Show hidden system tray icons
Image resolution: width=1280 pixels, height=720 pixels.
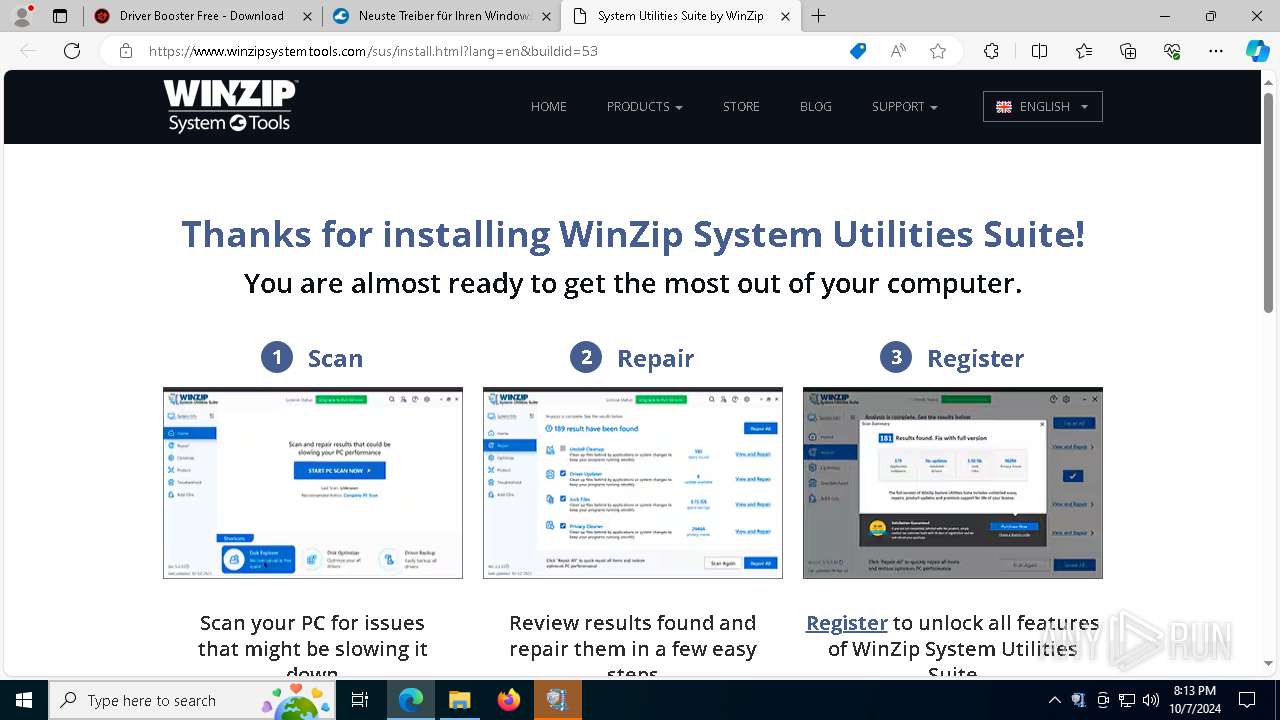tap(1054, 700)
